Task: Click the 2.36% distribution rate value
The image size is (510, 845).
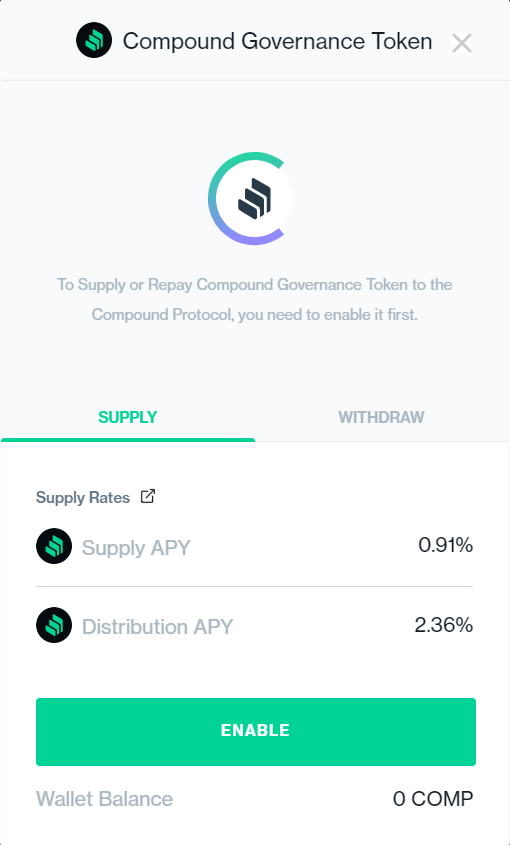Action: pyautogui.click(x=444, y=625)
